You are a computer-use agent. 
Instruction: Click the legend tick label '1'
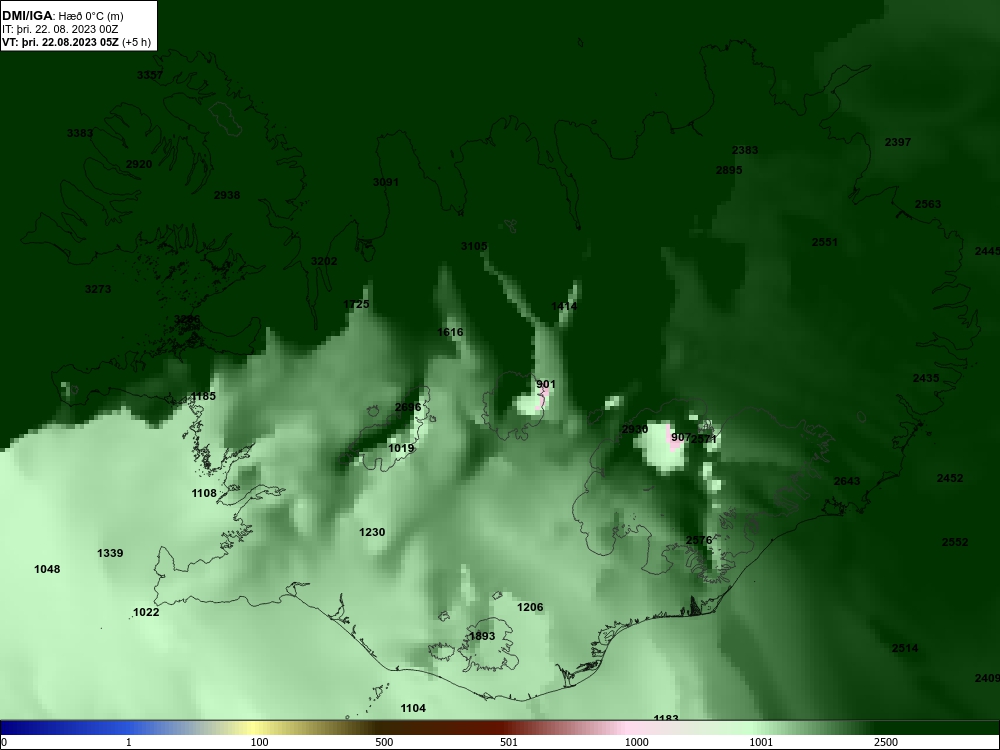click(129, 742)
